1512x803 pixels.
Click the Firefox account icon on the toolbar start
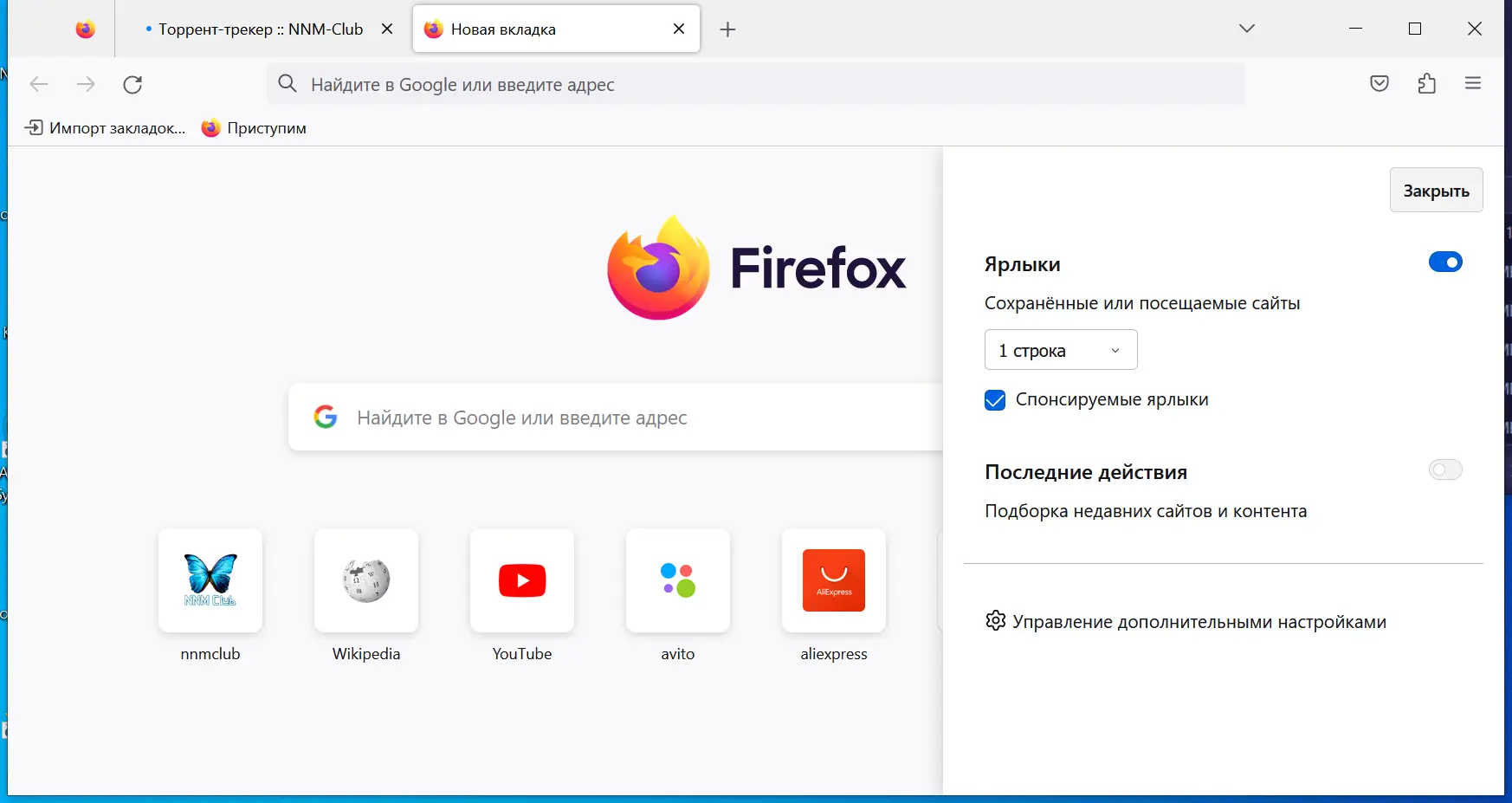85,29
